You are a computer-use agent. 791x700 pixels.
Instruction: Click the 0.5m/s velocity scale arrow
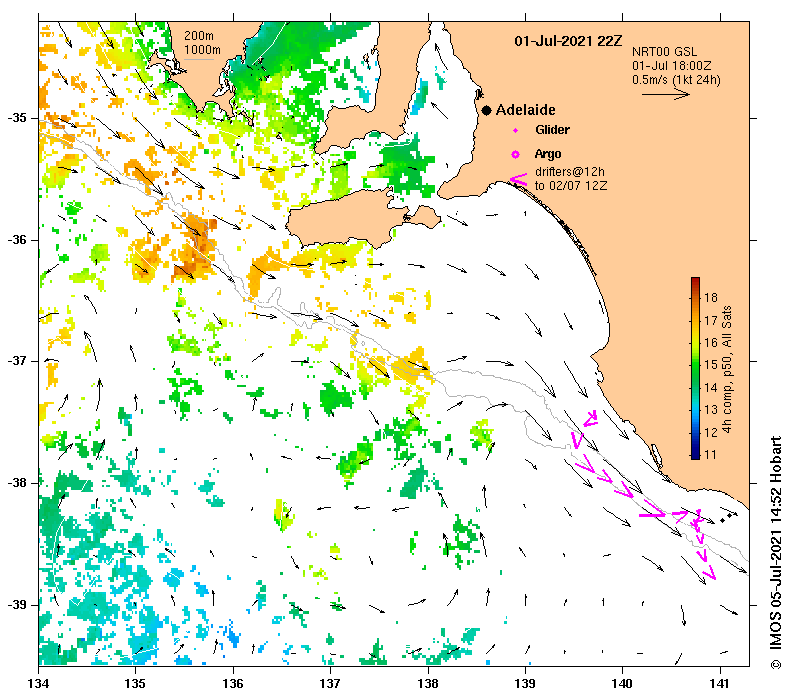[665, 94]
